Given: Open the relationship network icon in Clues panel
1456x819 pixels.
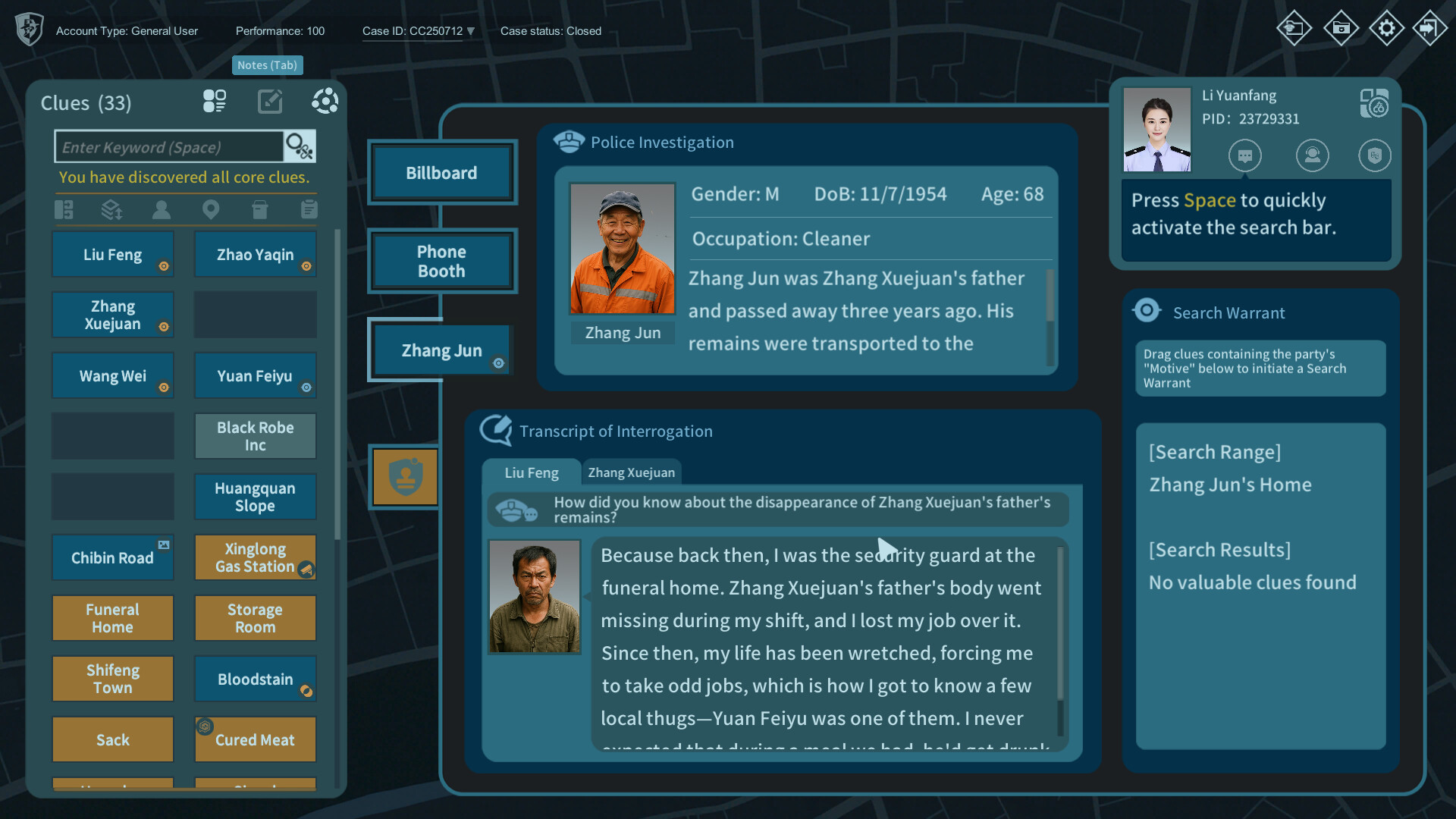Looking at the screenshot, I should click(325, 101).
